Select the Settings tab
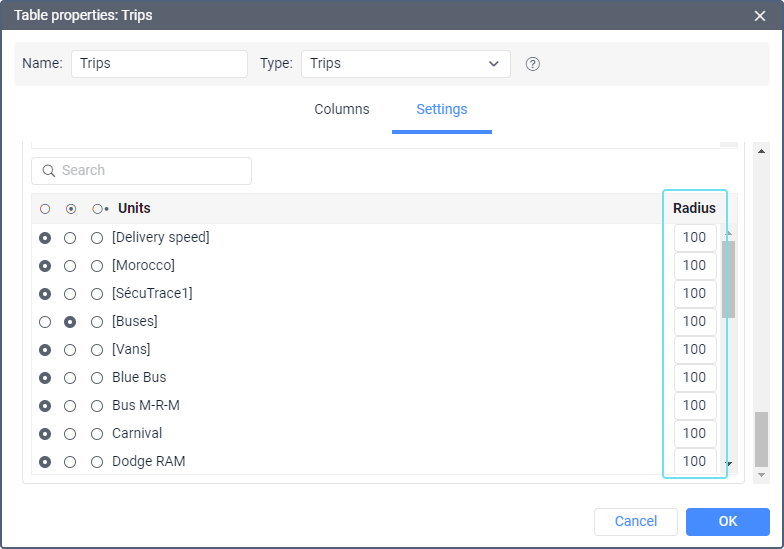The image size is (784, 549). [442, 109]
